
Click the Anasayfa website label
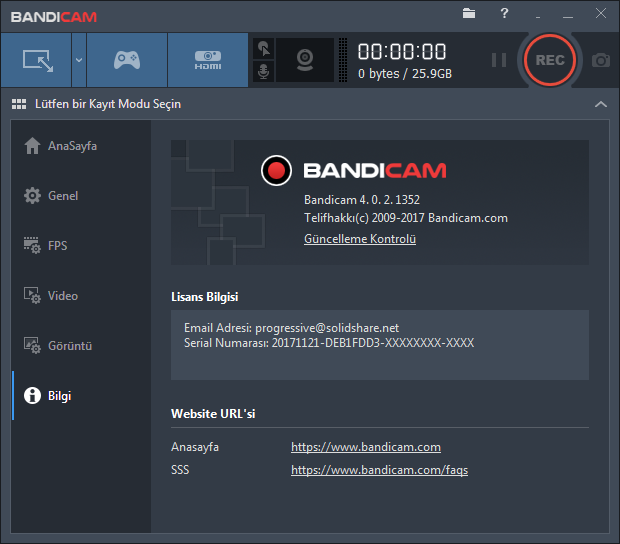pos(195,447)
